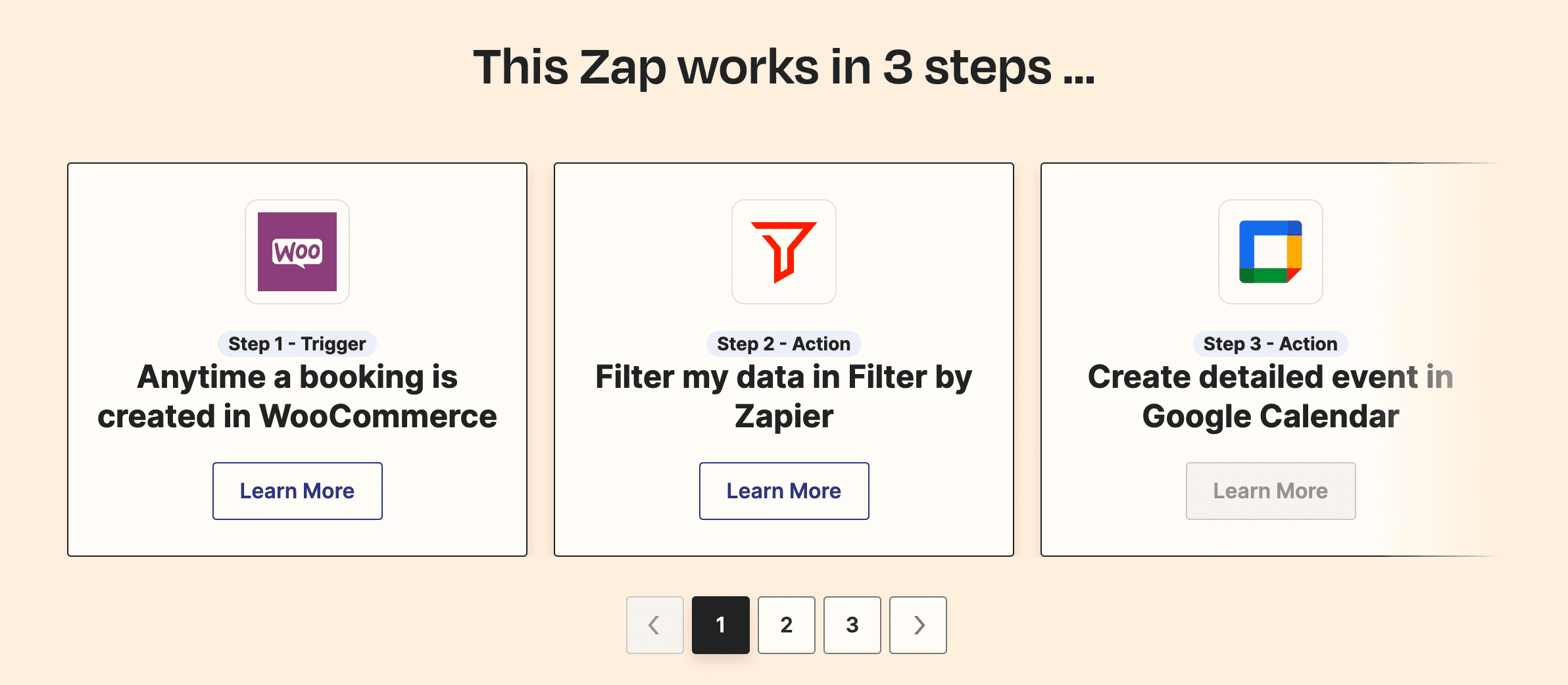Click the Step 2 - Action label
The image size is (1568, 685).
pos(784,344)
